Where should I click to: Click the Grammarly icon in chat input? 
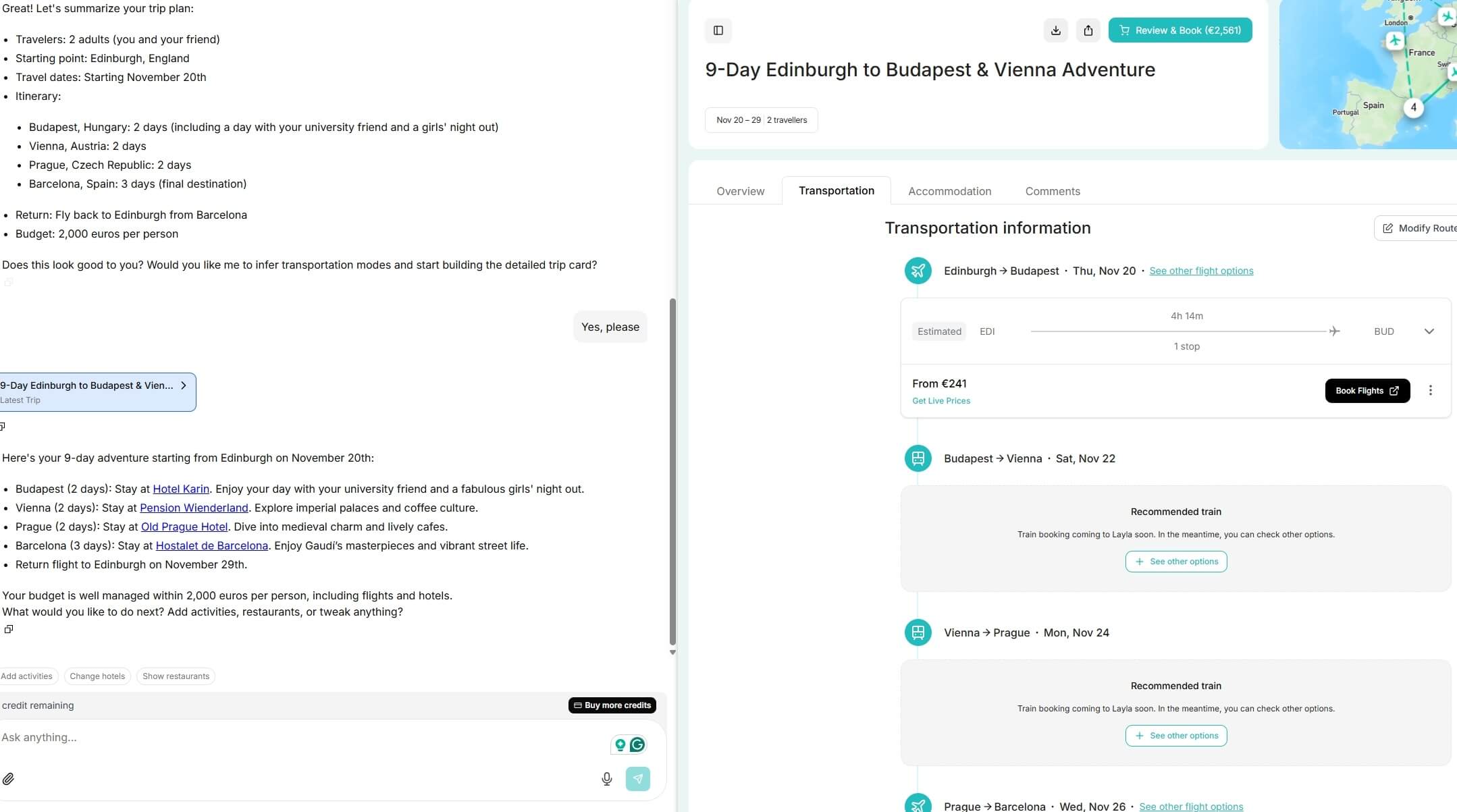coord(637,745)
